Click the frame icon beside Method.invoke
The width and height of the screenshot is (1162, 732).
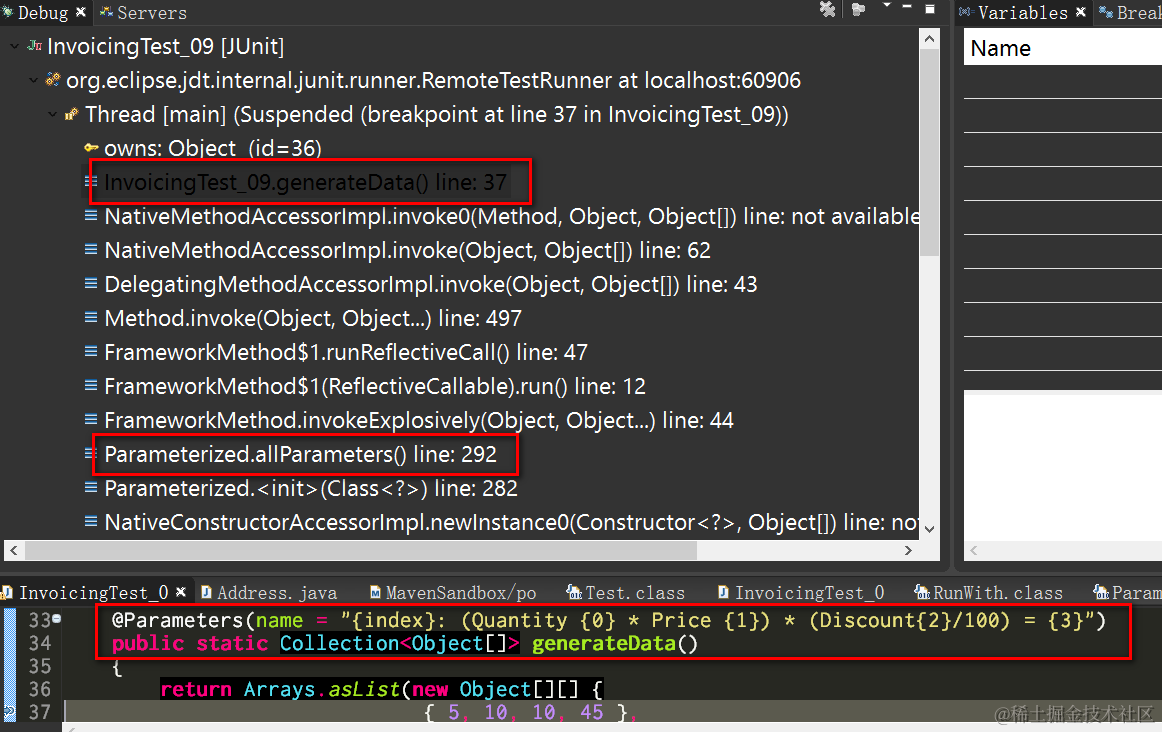[90, 318]
